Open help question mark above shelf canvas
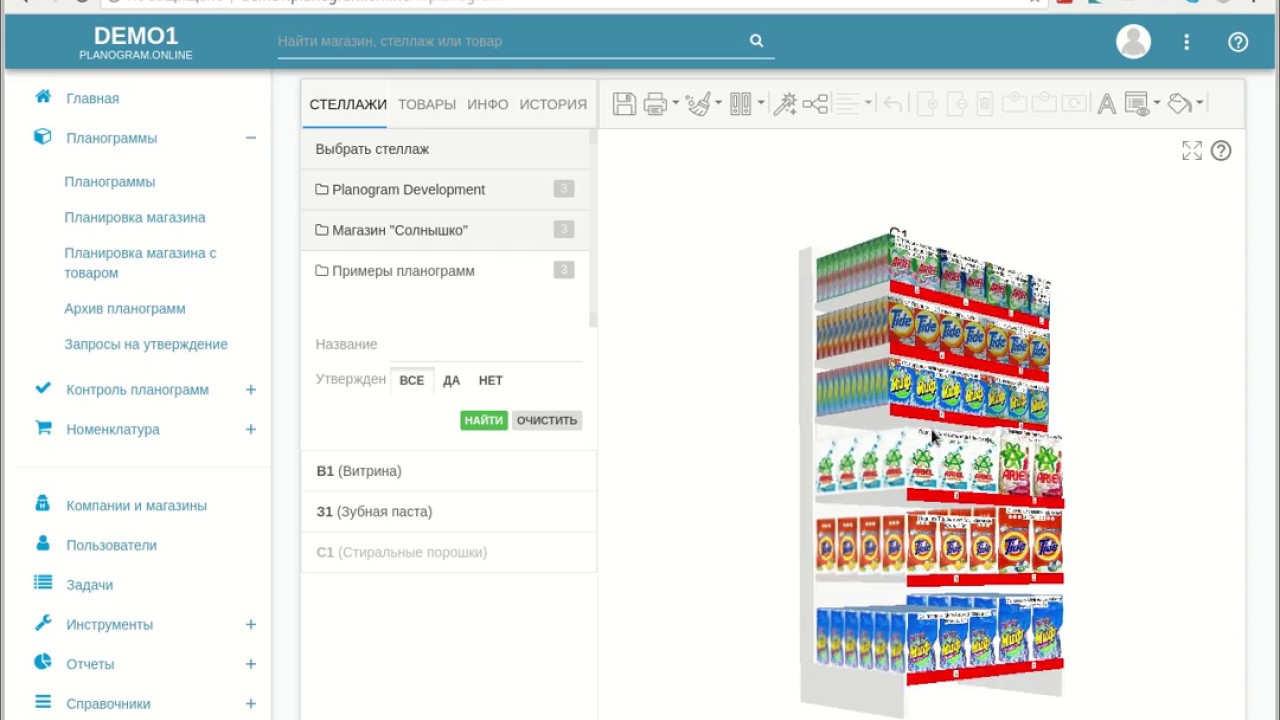 point(1221,151)
